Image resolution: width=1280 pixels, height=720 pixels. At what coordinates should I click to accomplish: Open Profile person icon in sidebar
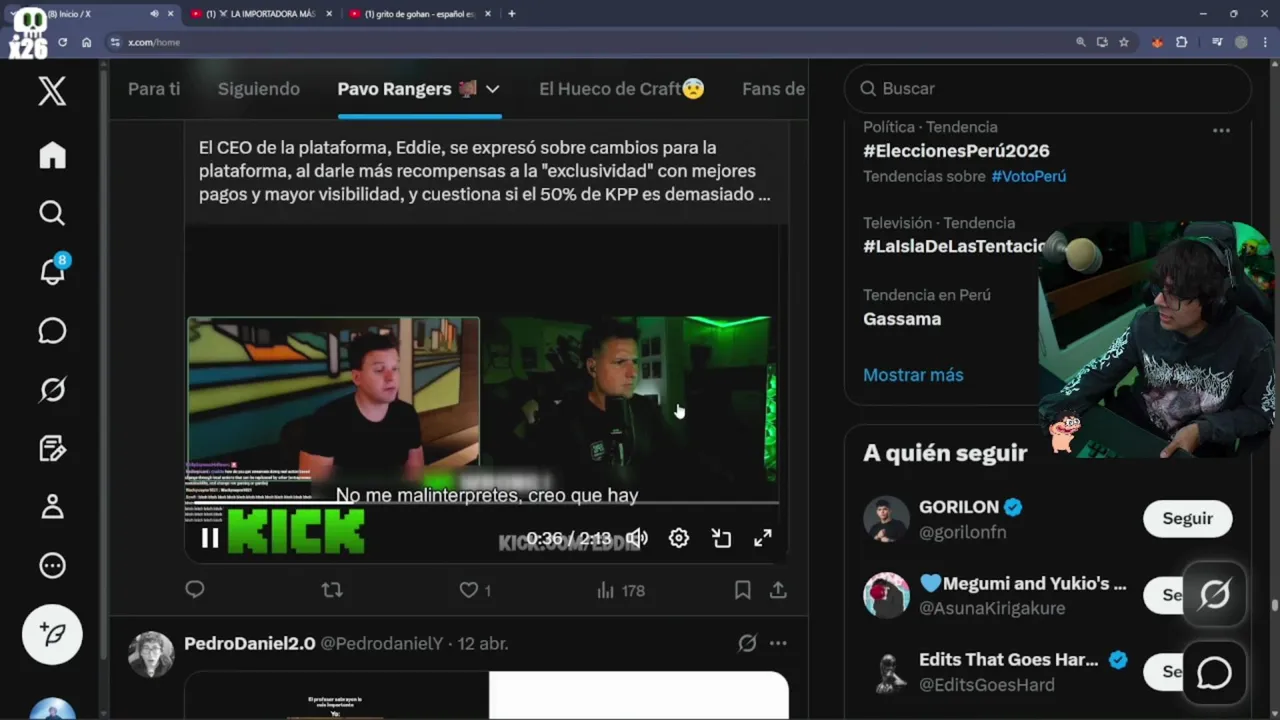(x=52, y=507)
